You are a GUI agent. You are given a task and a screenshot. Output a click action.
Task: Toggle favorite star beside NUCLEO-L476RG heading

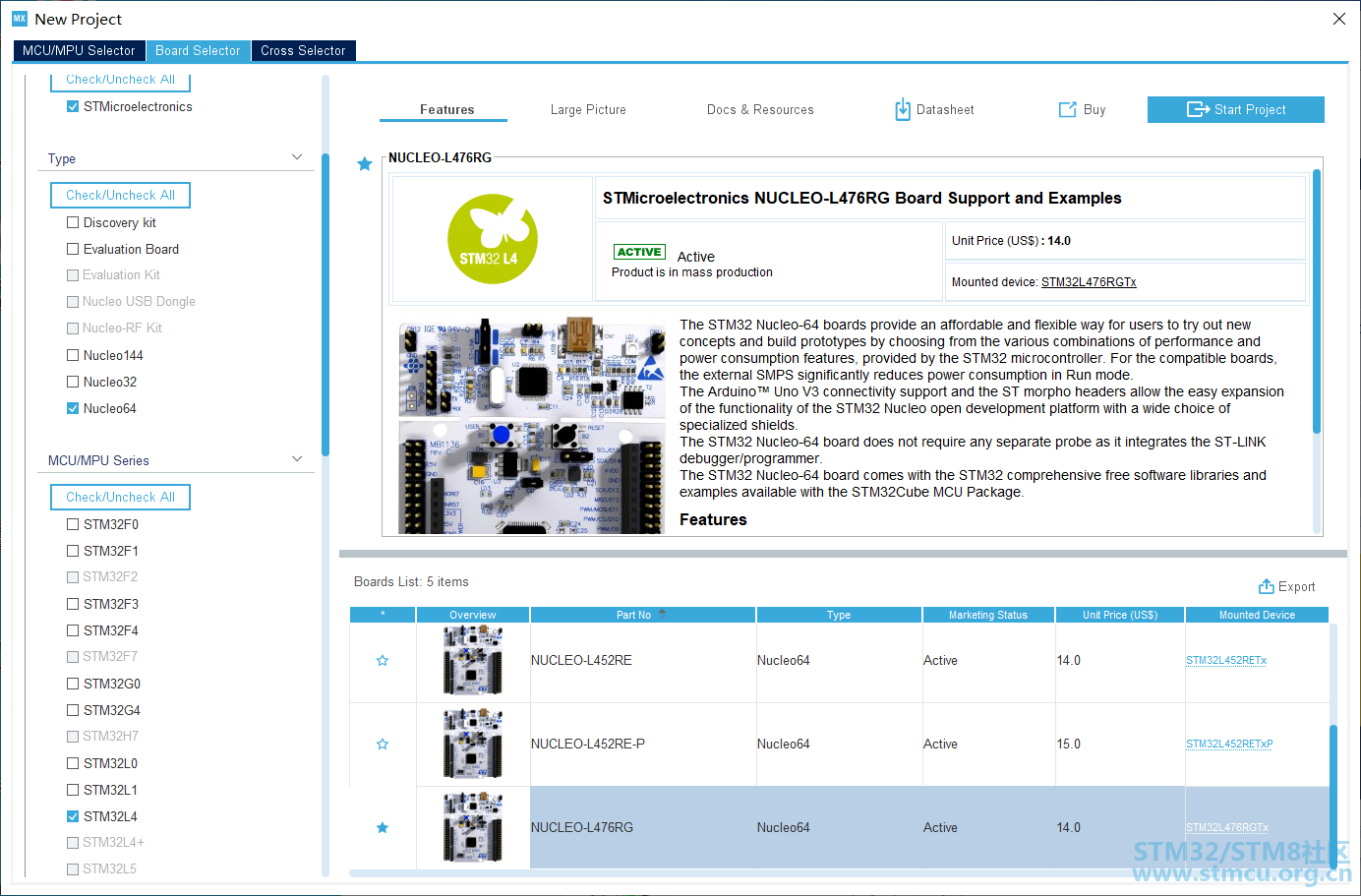point(365,163)
